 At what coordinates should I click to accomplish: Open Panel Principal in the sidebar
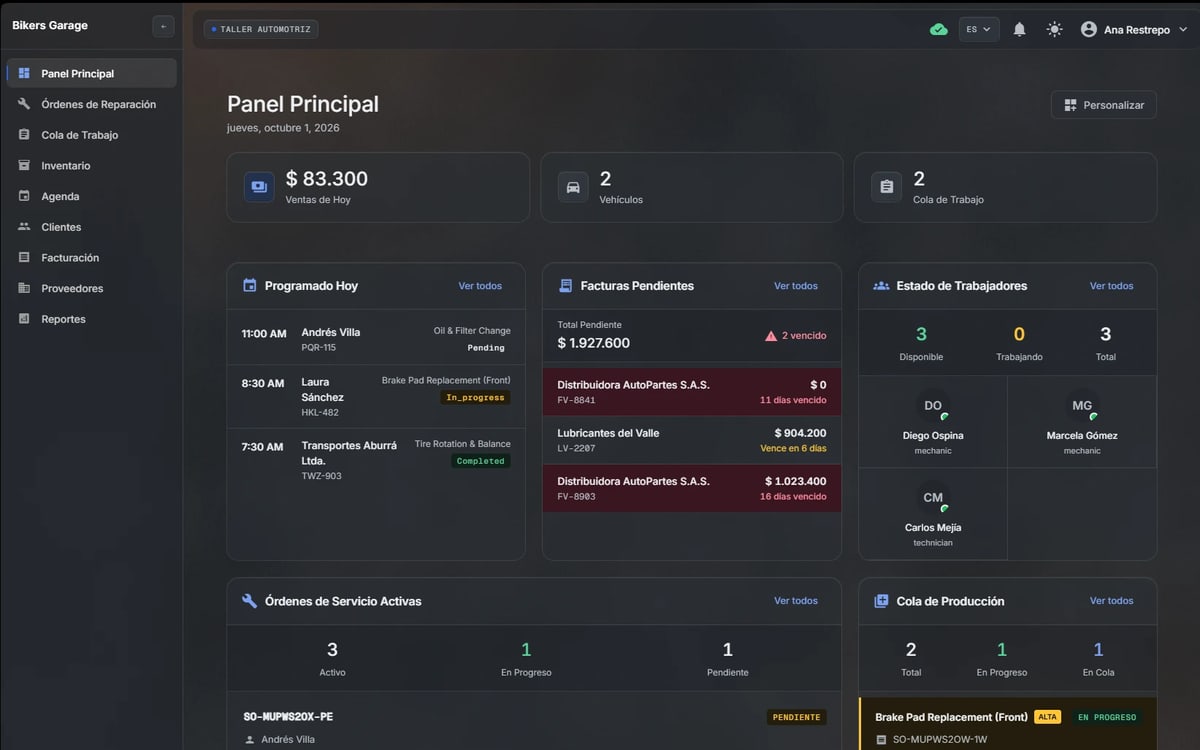click(x=92, y=73)
